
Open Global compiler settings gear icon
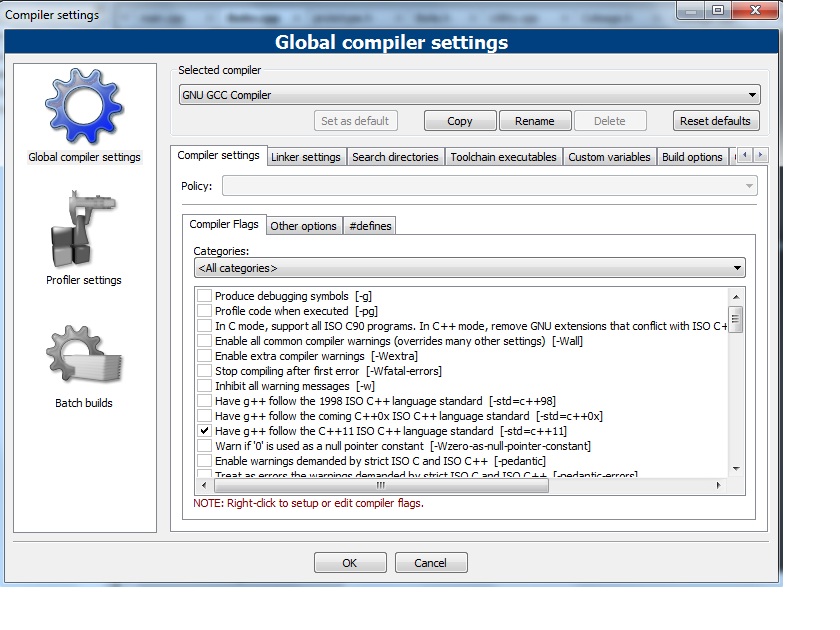pos(84,106)
